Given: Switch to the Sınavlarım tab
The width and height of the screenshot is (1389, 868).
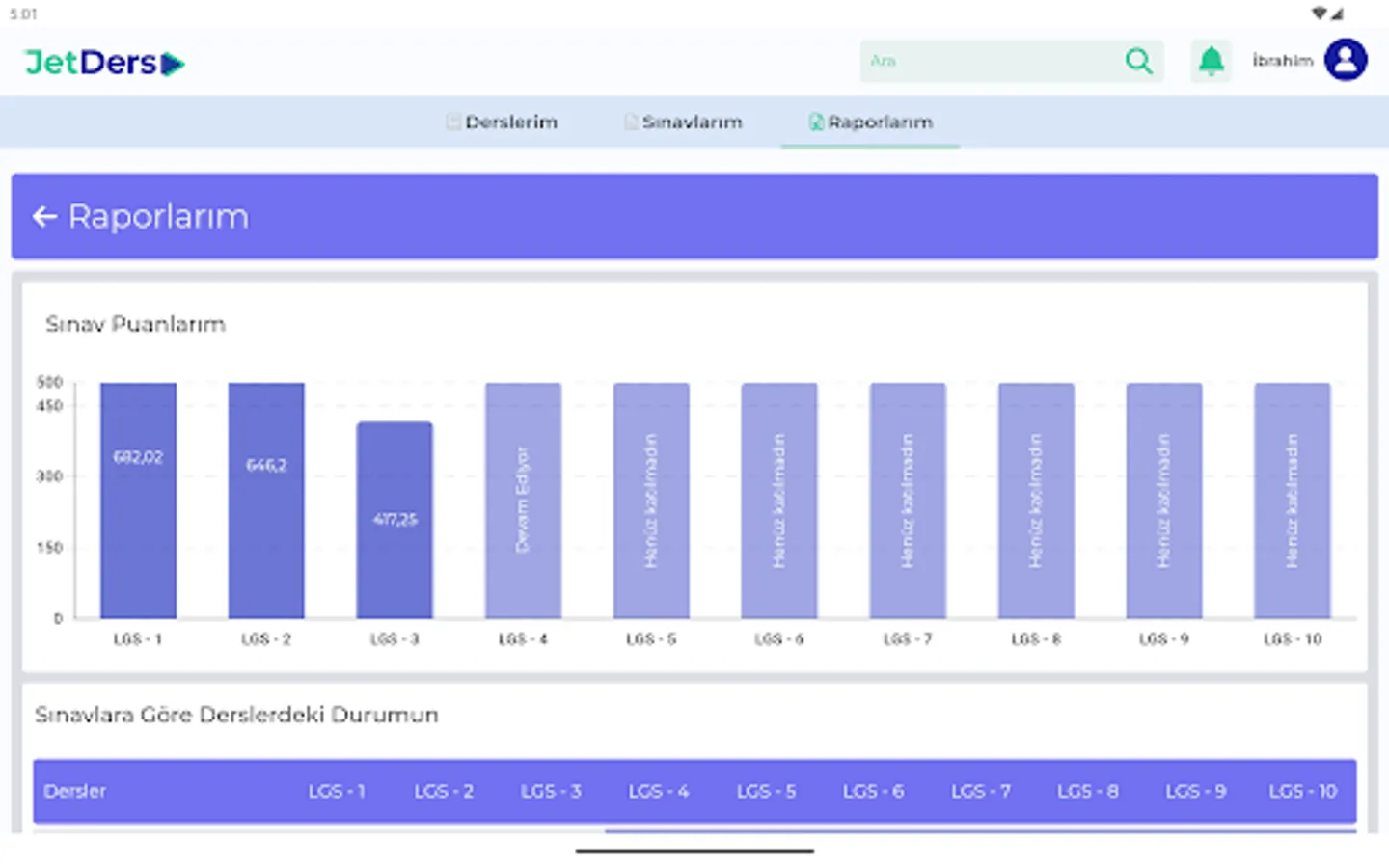Looking at the screenshot, I should 694,122.
